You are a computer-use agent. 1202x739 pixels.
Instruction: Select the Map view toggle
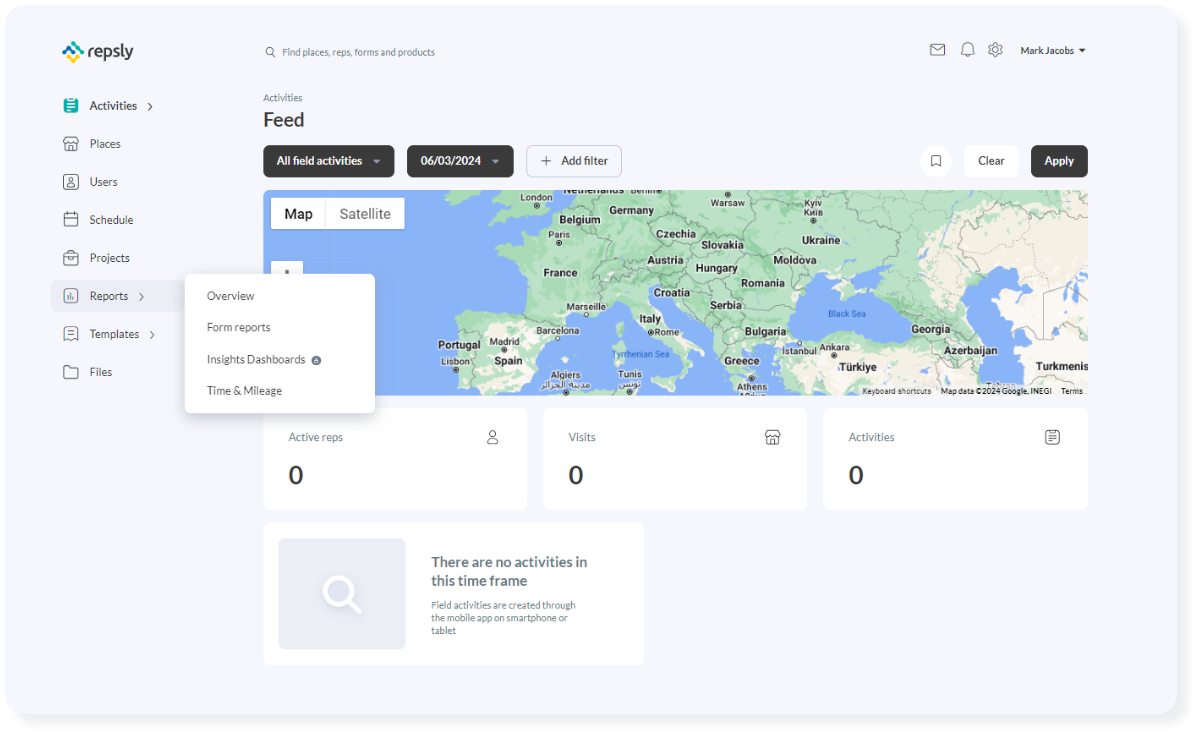(x=298, y=213)
